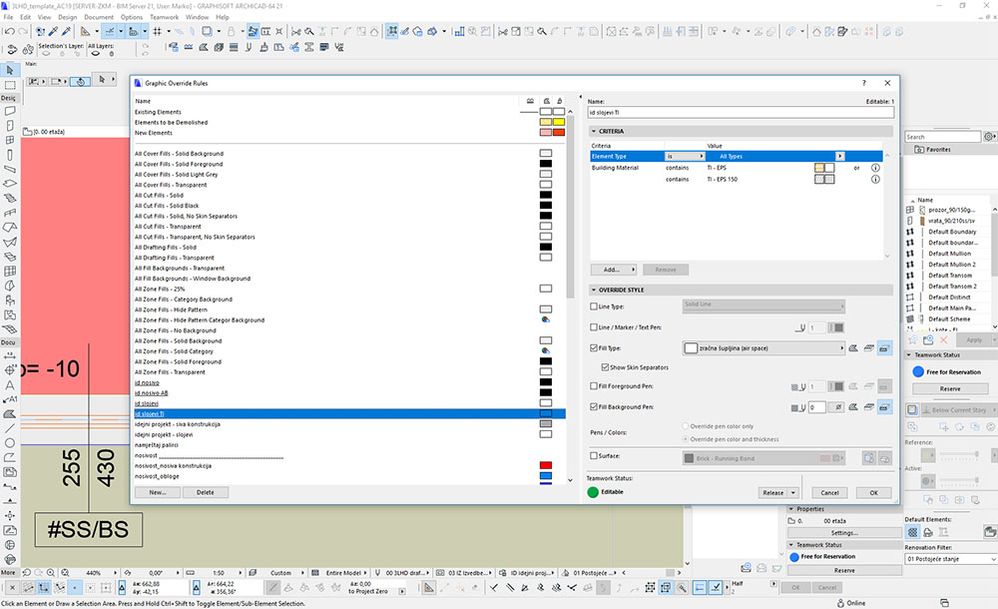
Task: Collapse the Teamwork Status panel on the right
Action: (x=910, y=355)
